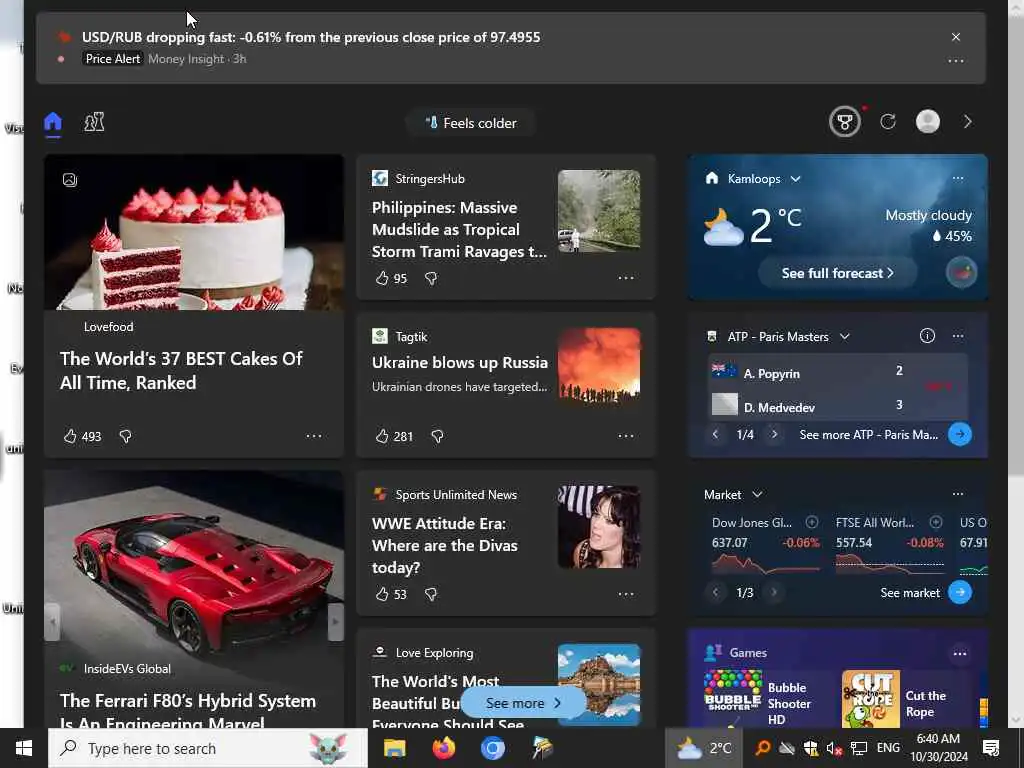The width and height of the screenshot is (1024, 768).
Task: Click the round weather map icon
Action: pos(961,273)
